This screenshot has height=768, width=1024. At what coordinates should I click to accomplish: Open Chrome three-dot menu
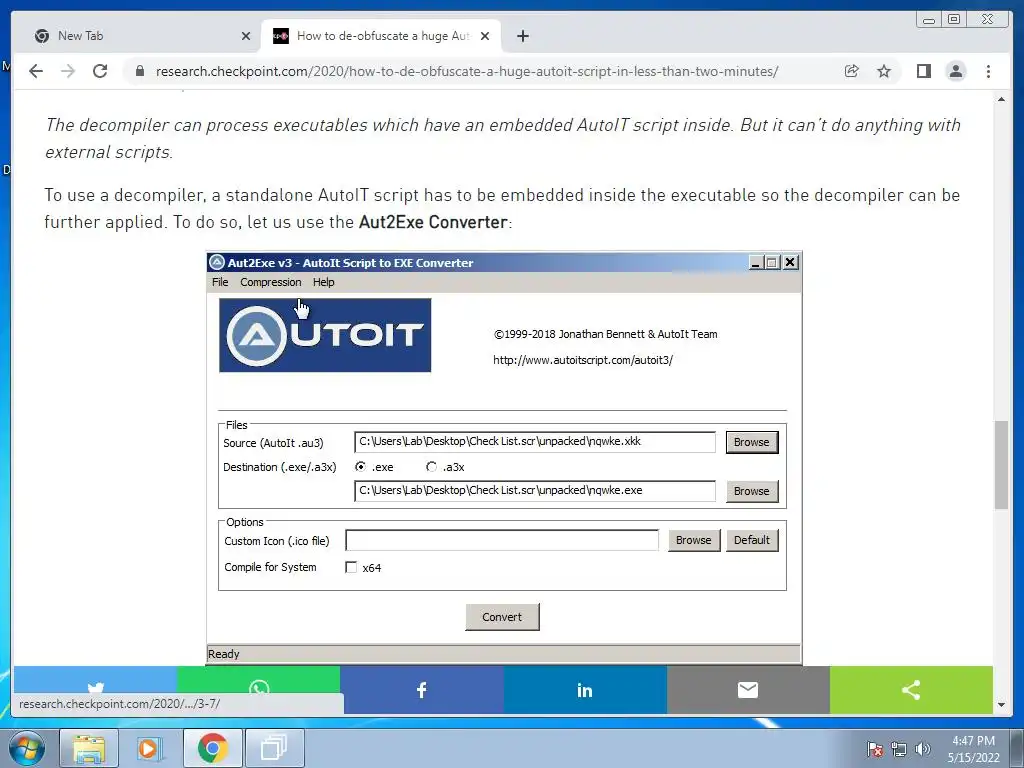click(x=989, y=71)
